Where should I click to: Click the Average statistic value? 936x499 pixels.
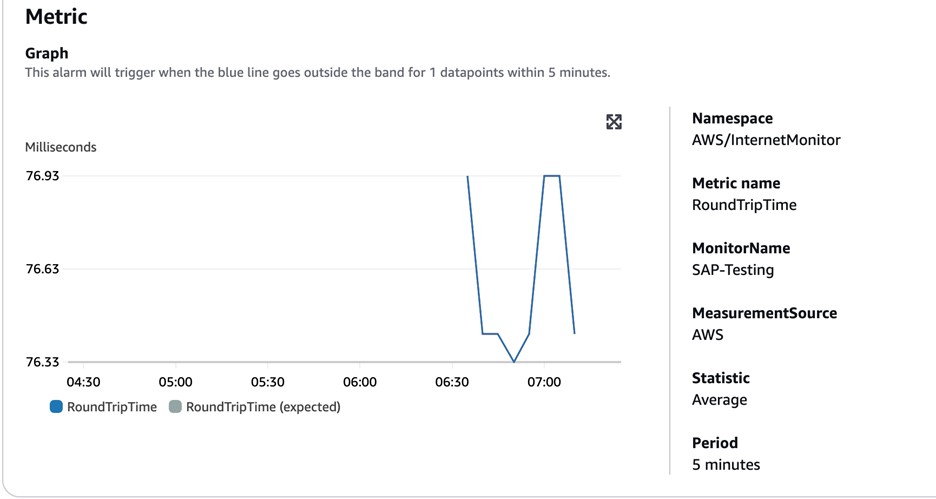[720, 400]
